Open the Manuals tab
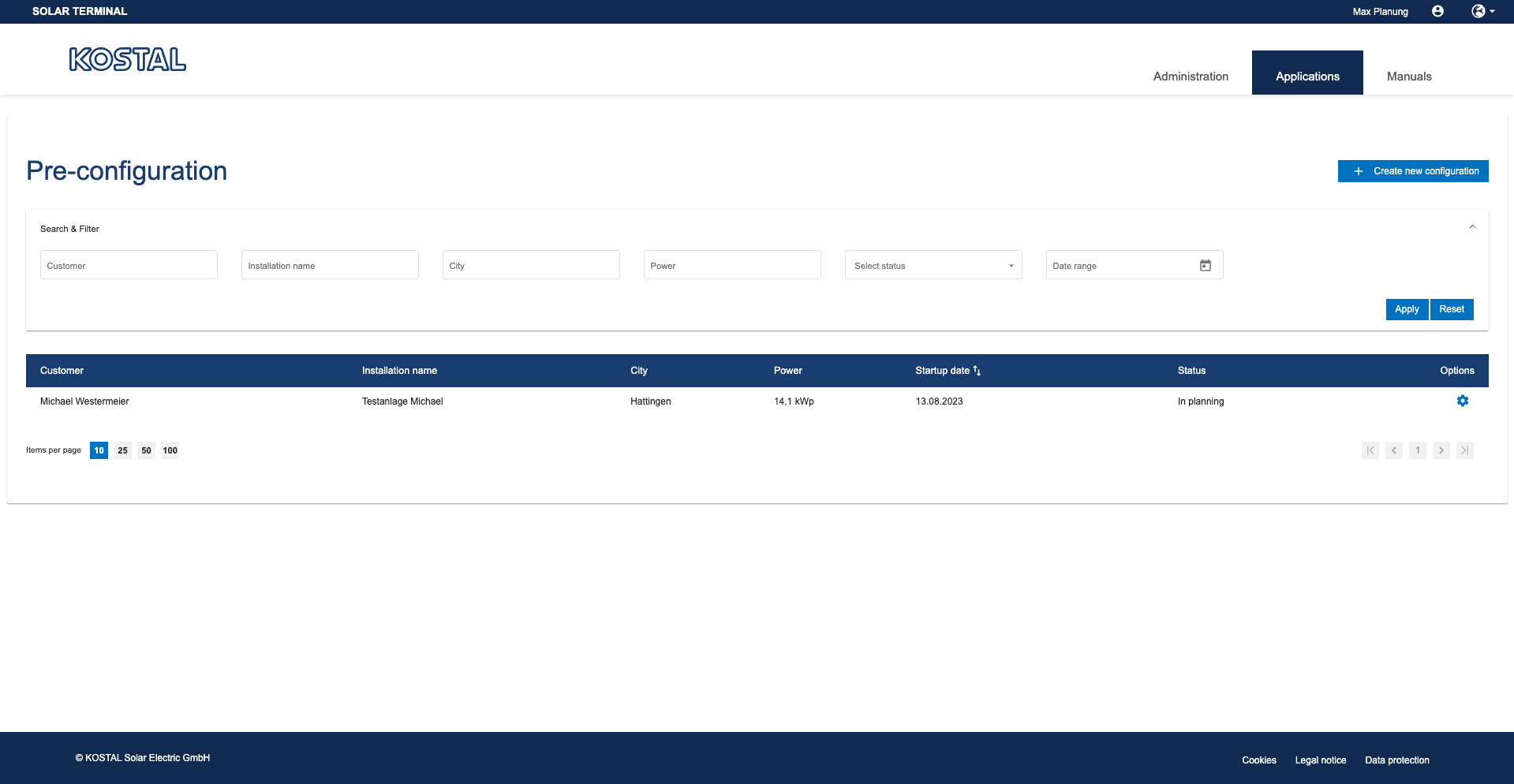 1408,76
